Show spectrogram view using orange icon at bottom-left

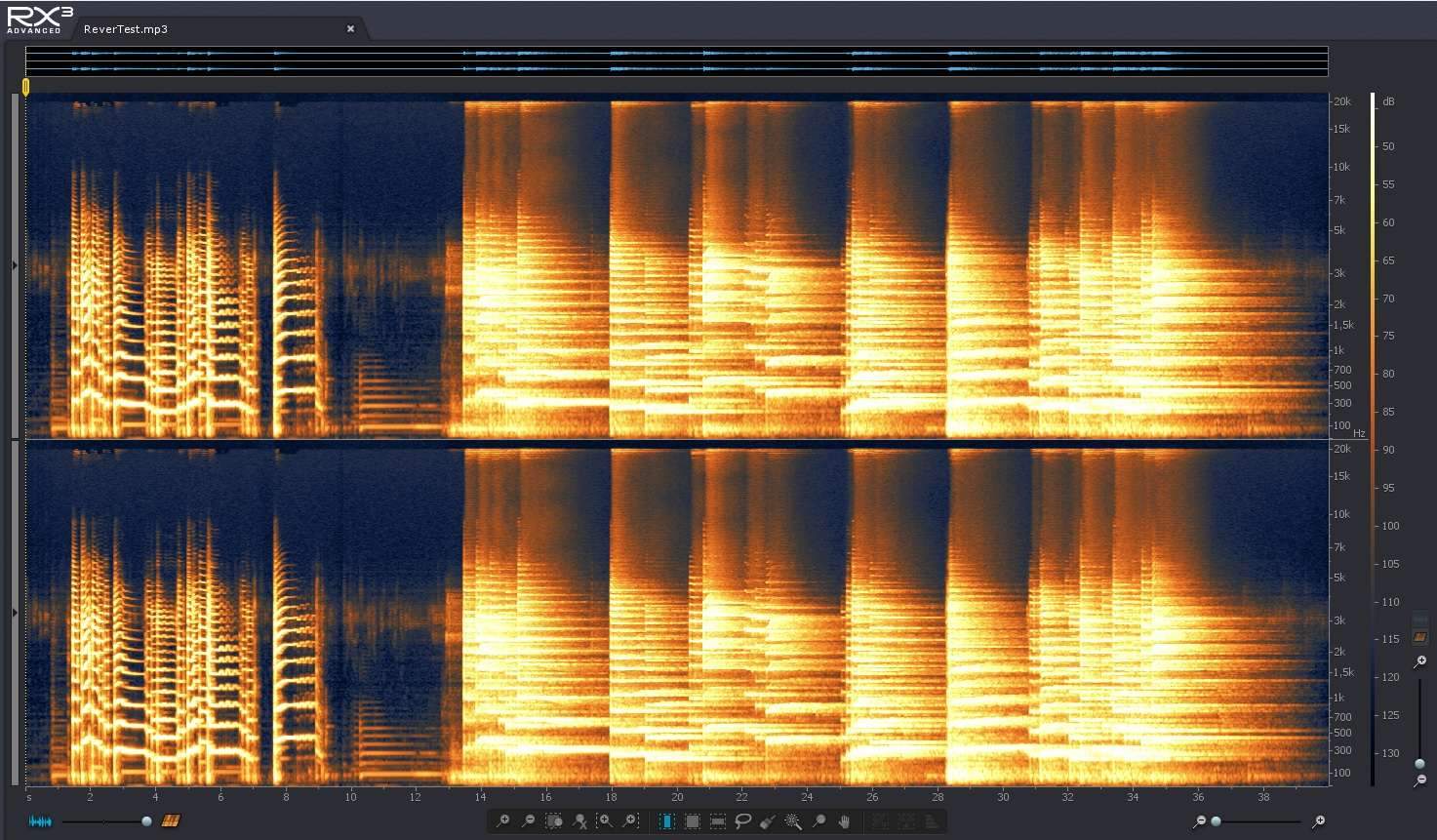171,821
